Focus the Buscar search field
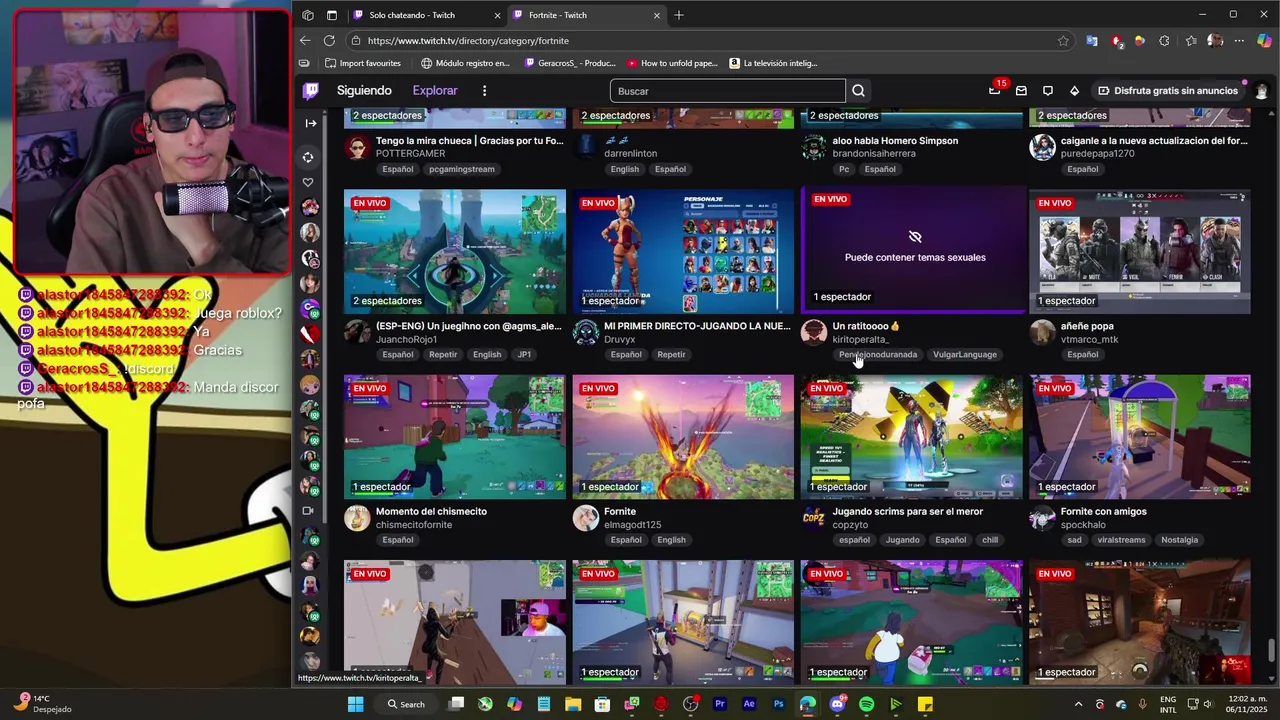This screenshot has height=720, width=1280. click(727, 91)
